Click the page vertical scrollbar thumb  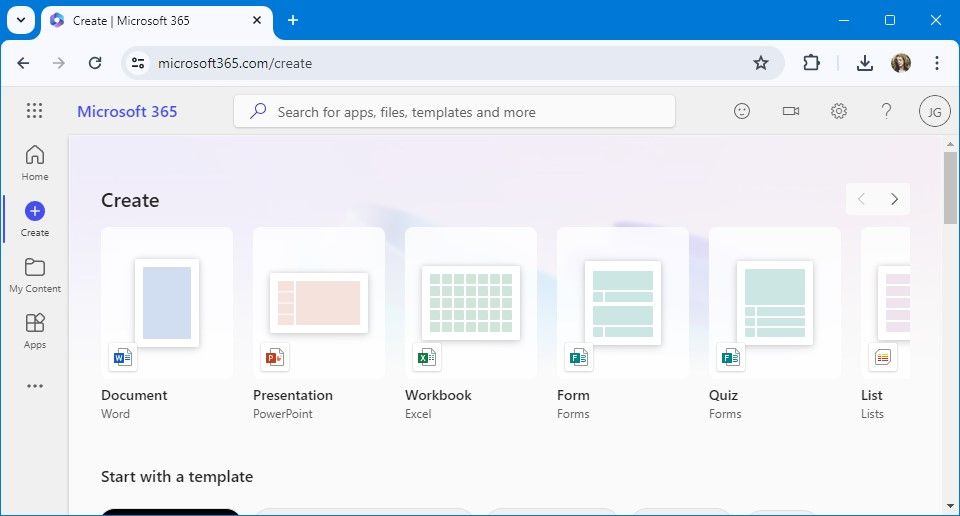950,188
